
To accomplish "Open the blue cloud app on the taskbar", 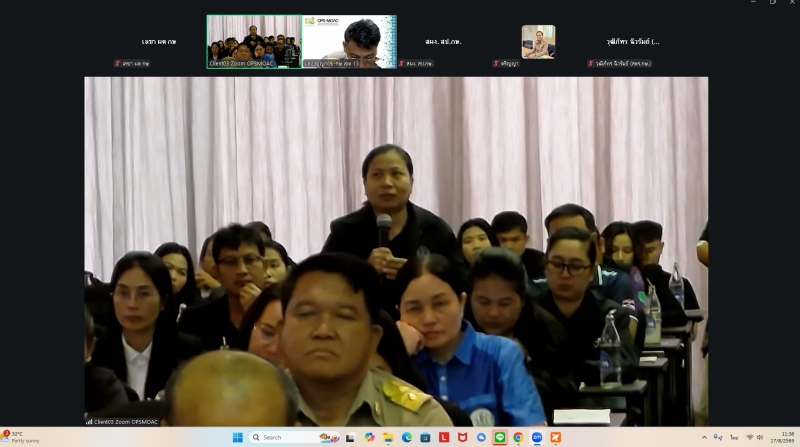I will 481,437.
